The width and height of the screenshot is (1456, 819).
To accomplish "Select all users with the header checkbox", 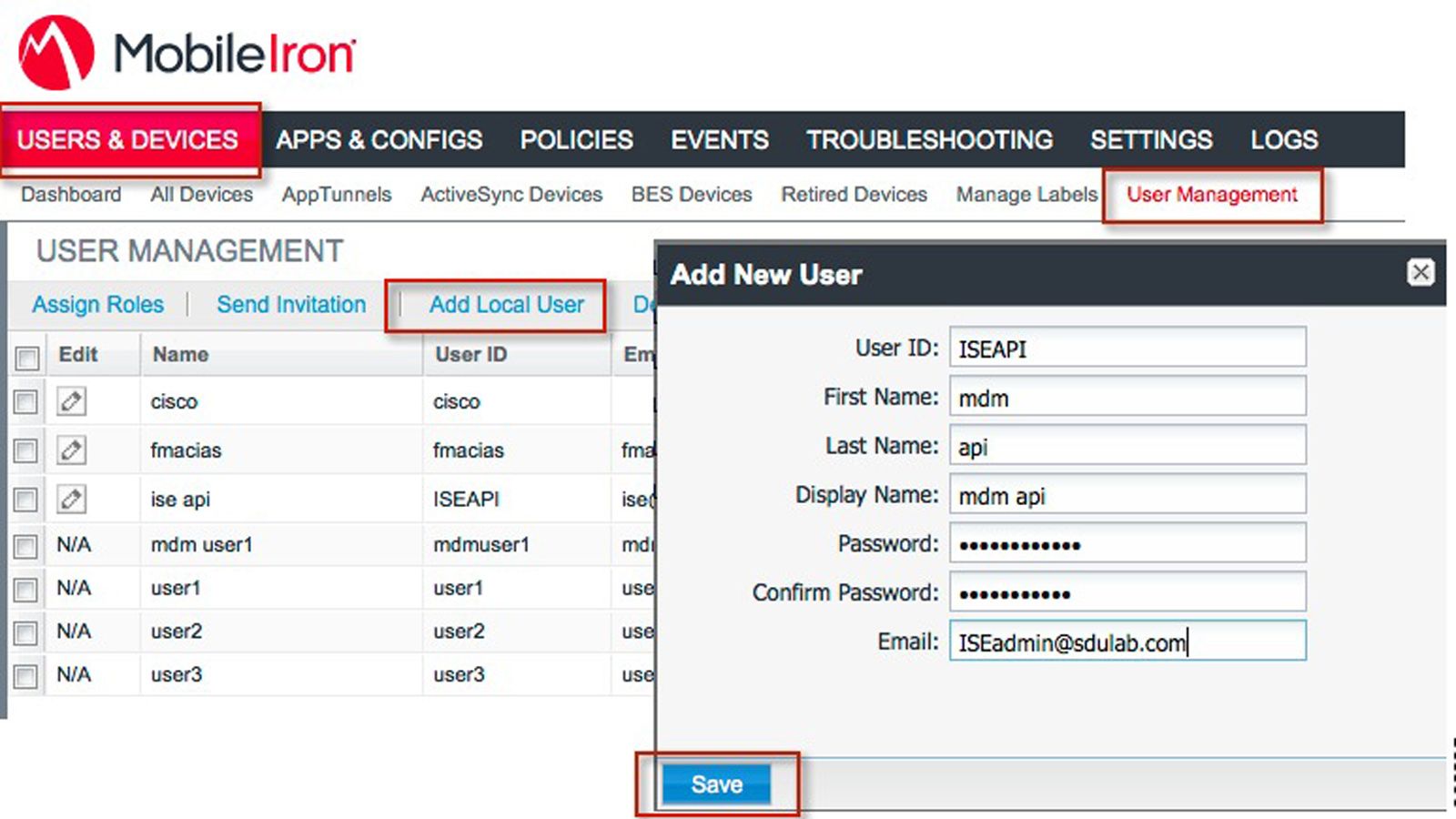I will [x=25, y=357].
